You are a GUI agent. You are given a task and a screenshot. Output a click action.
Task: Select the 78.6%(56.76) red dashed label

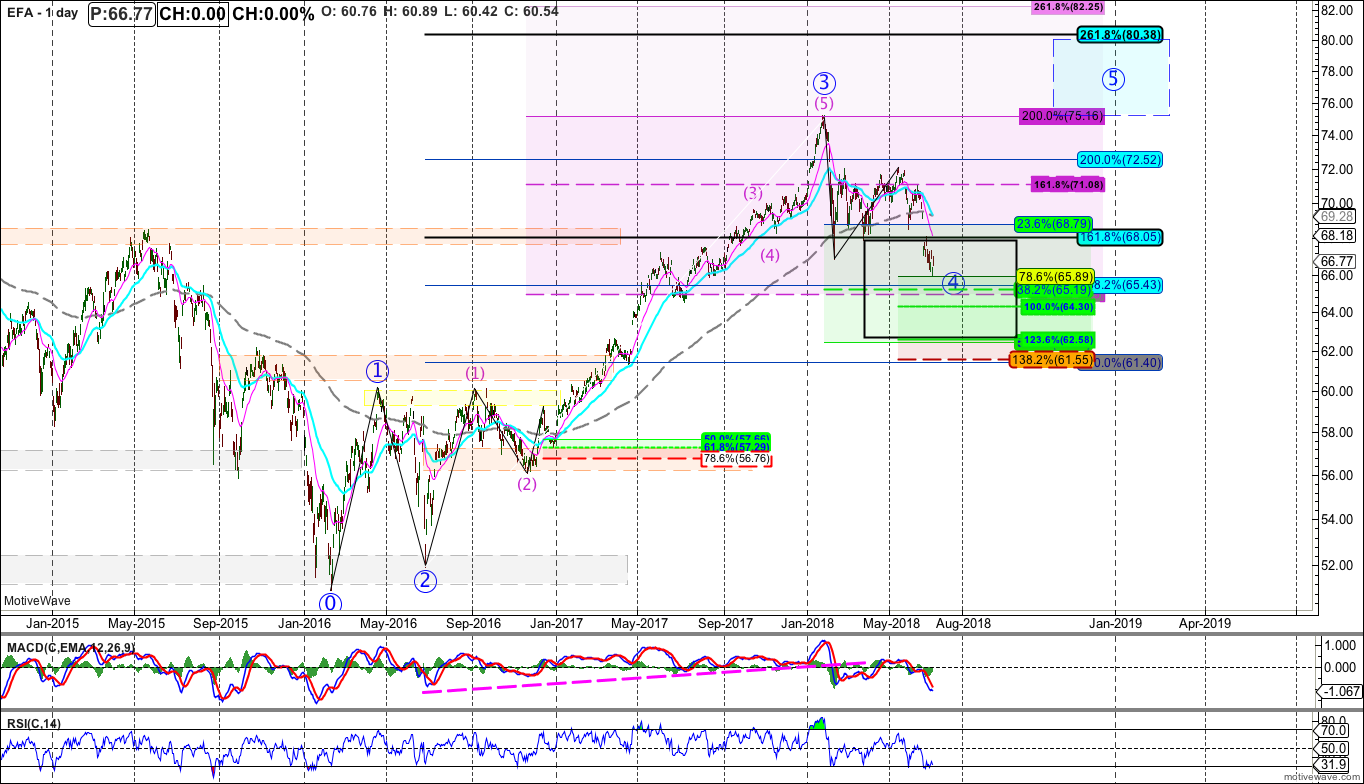coord(736,459)
